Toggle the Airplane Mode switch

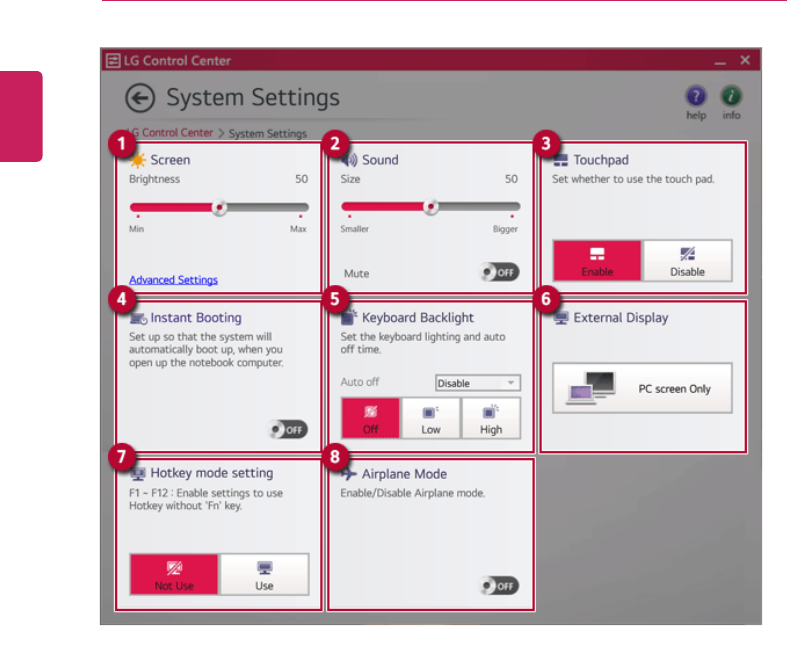499,585
